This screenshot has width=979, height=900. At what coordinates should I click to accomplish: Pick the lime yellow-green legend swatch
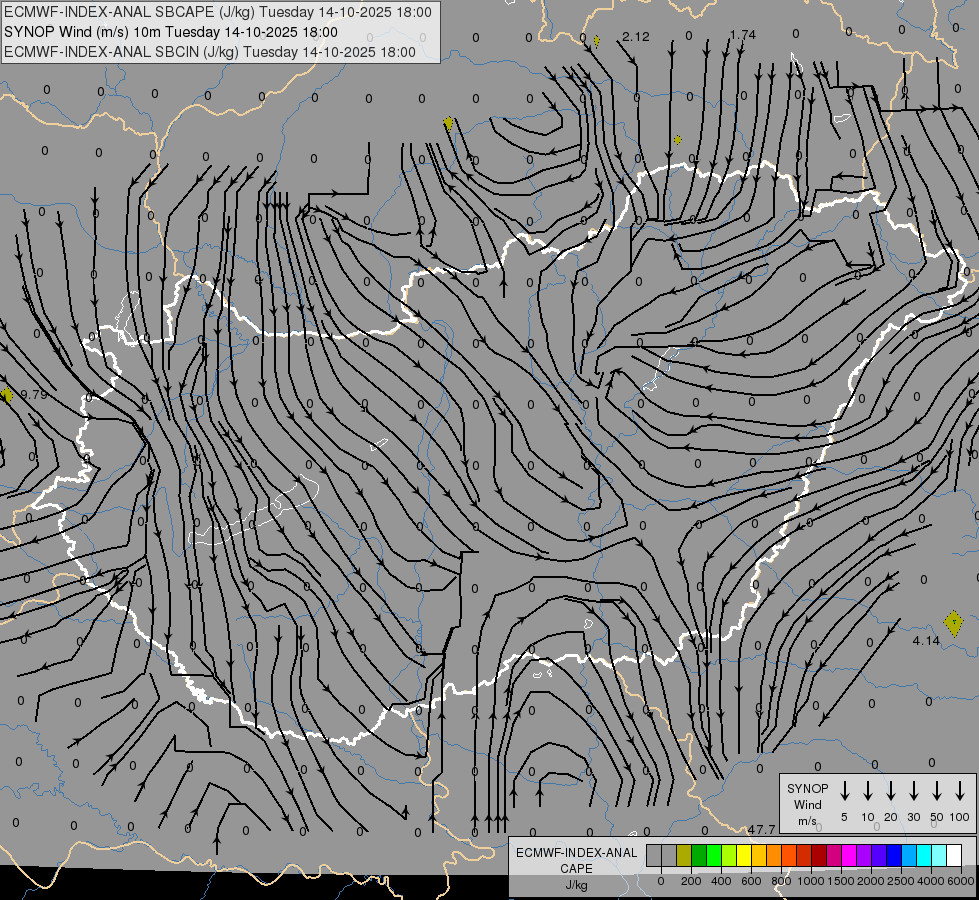[x=729, y=855]
